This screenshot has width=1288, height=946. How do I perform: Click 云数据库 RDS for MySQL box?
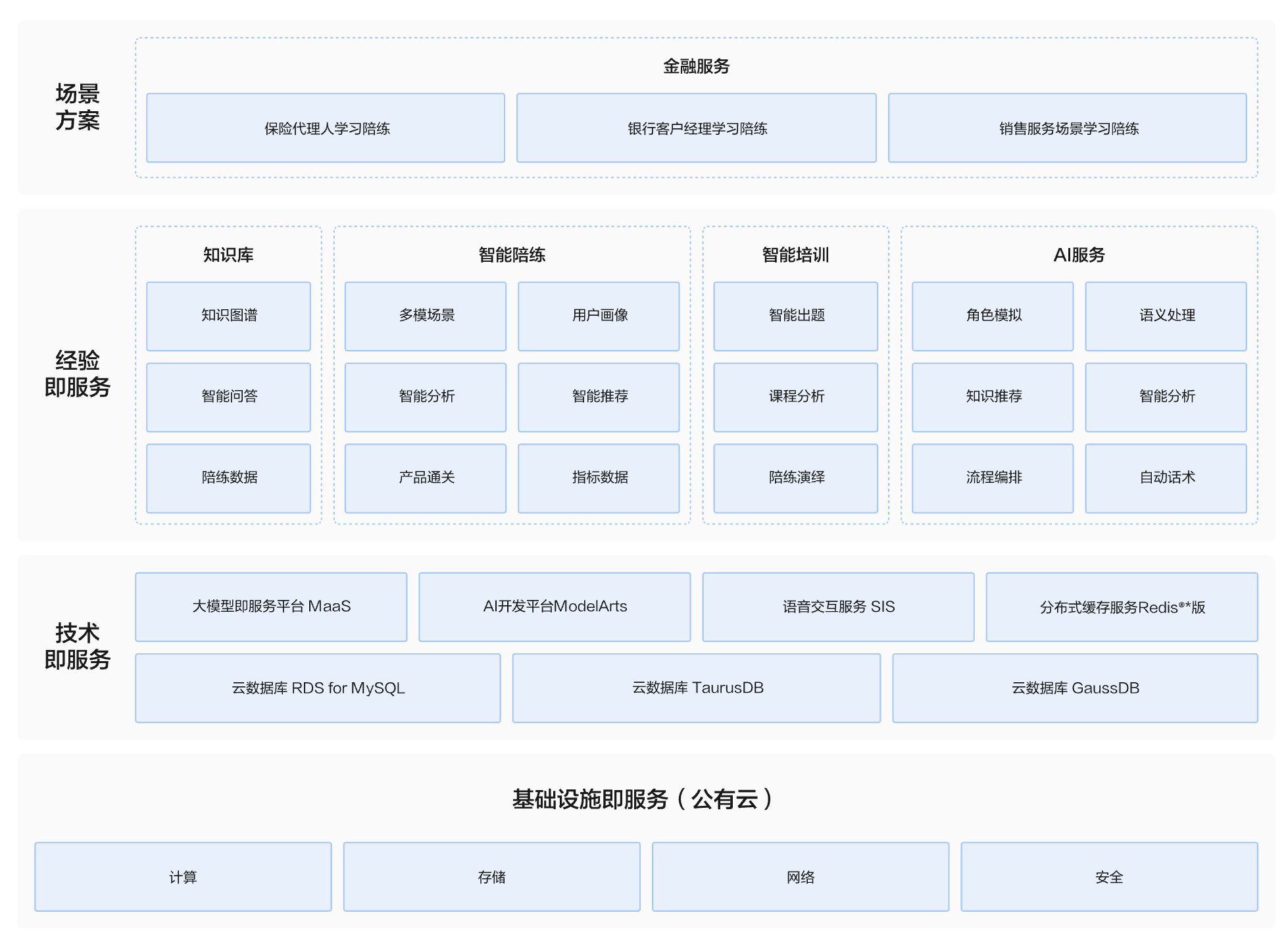point(318,688)
